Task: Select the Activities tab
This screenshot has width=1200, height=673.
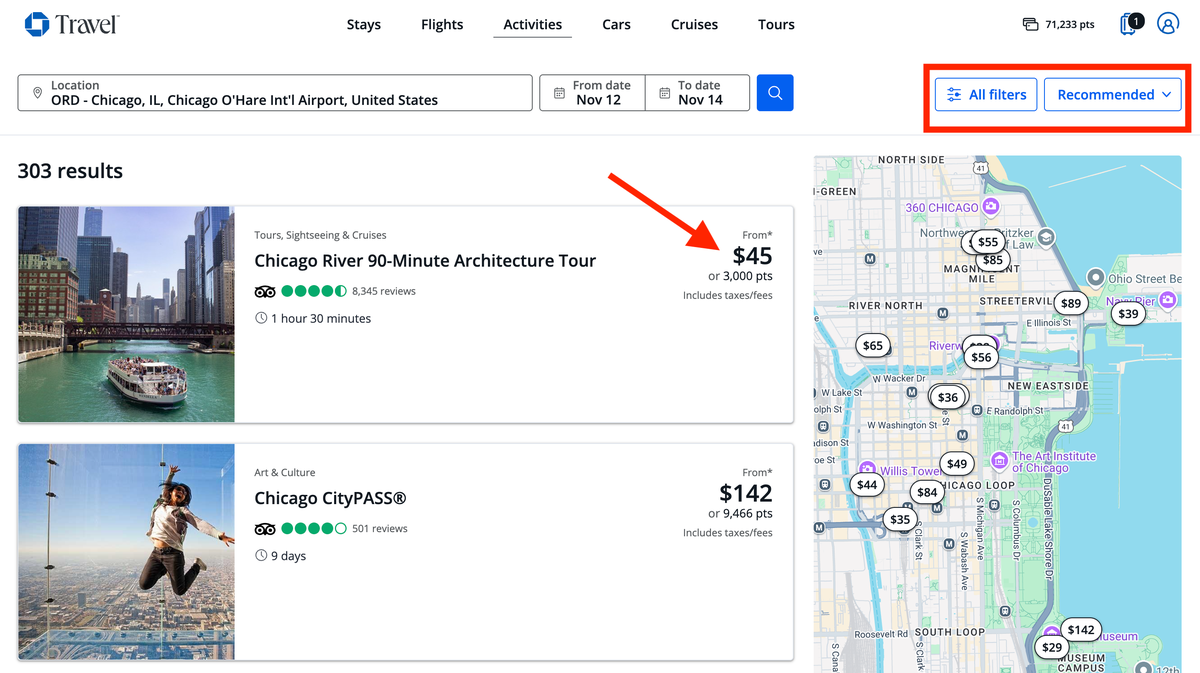Action: 532,24
